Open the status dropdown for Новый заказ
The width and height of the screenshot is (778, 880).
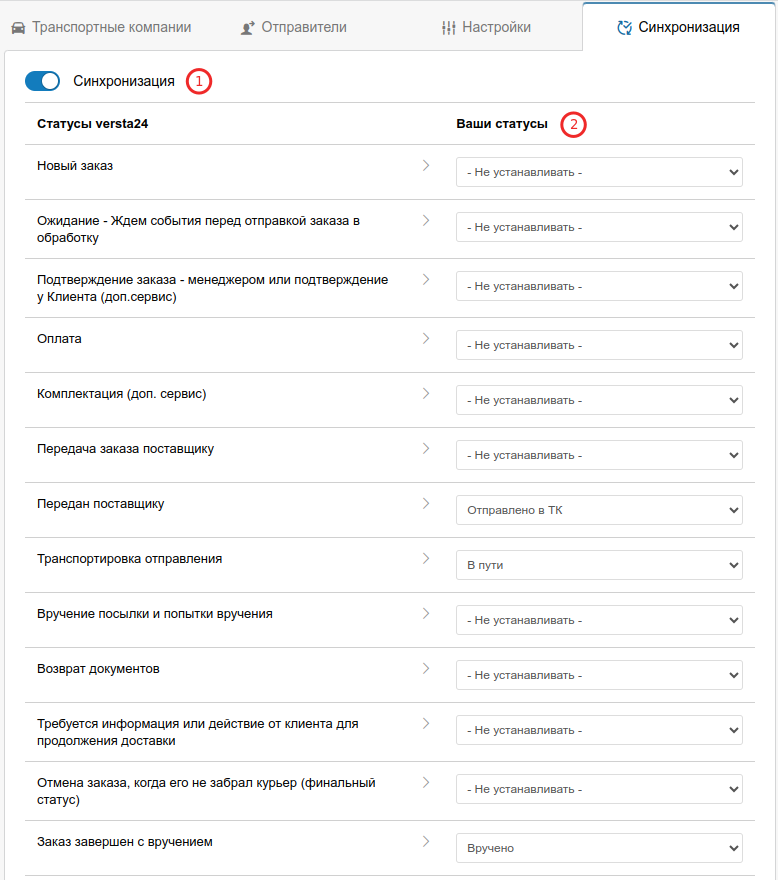(x=599, y=172)
